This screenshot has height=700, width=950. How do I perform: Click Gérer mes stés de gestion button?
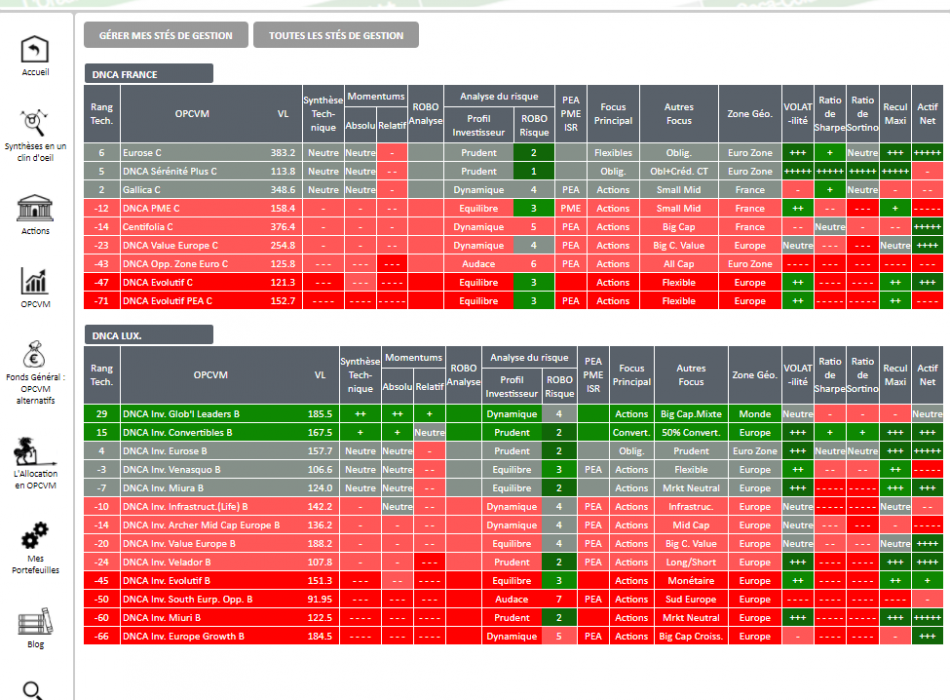(x=166, y=35)
